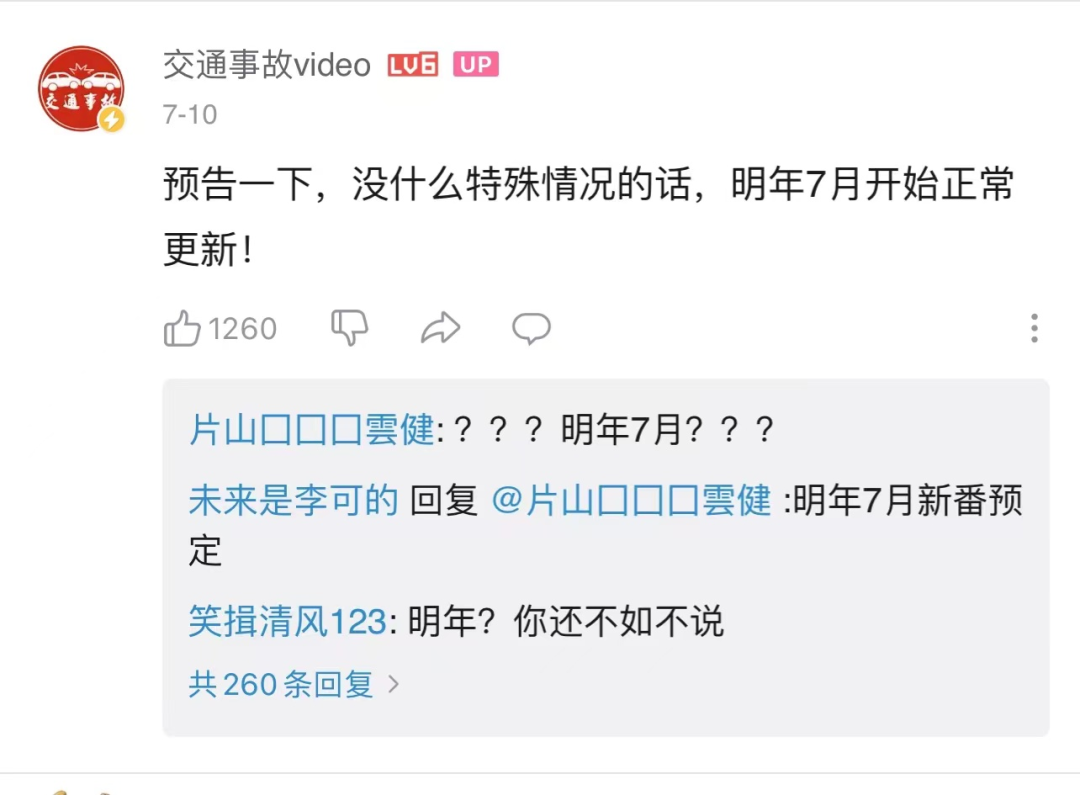Open commenter 片山口口口雲健 profile

click(311, 430)
